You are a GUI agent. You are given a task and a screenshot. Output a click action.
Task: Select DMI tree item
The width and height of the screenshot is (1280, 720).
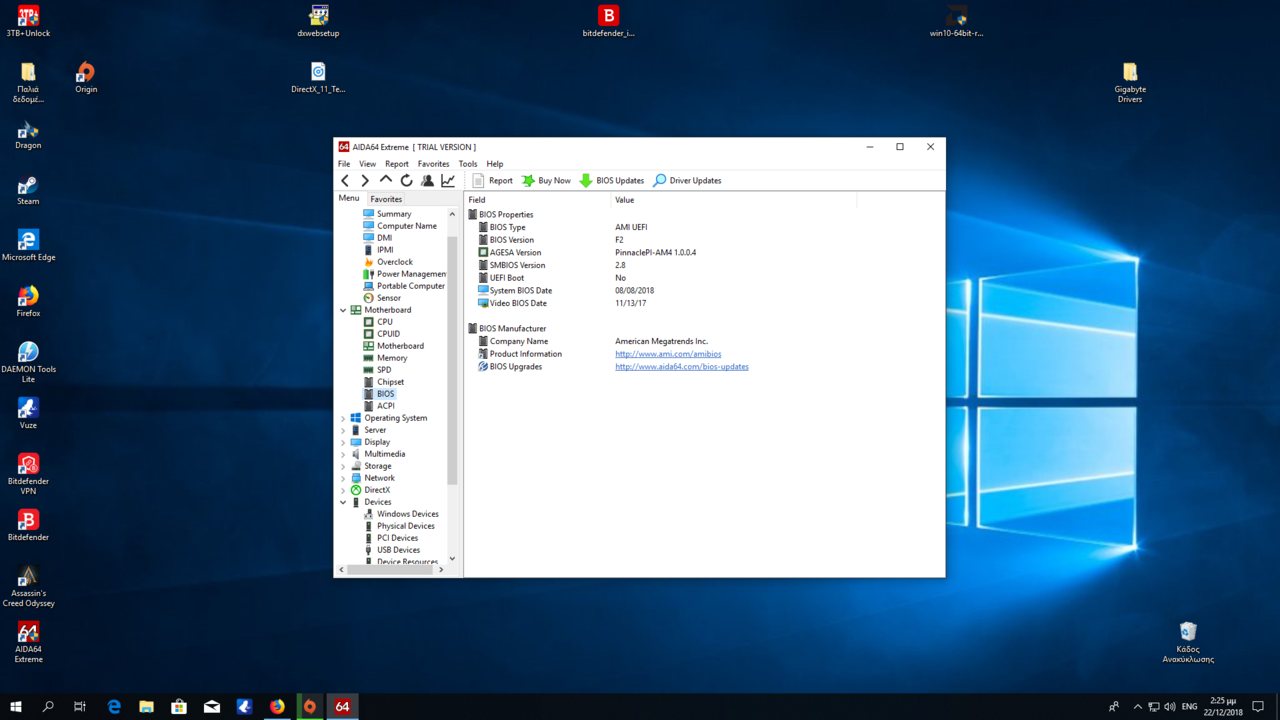(x=384, y=238)
